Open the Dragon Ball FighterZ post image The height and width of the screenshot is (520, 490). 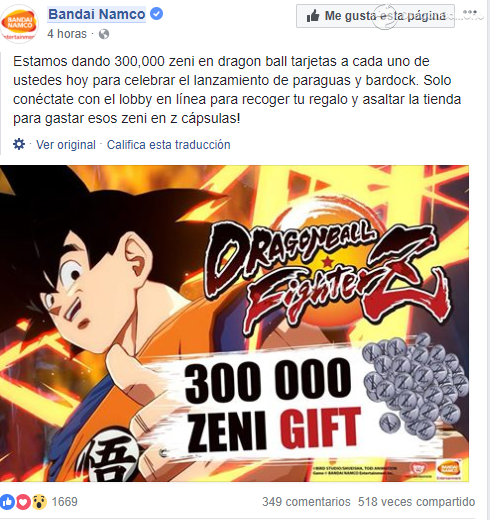pyautogui.click(x=234, y=323)
